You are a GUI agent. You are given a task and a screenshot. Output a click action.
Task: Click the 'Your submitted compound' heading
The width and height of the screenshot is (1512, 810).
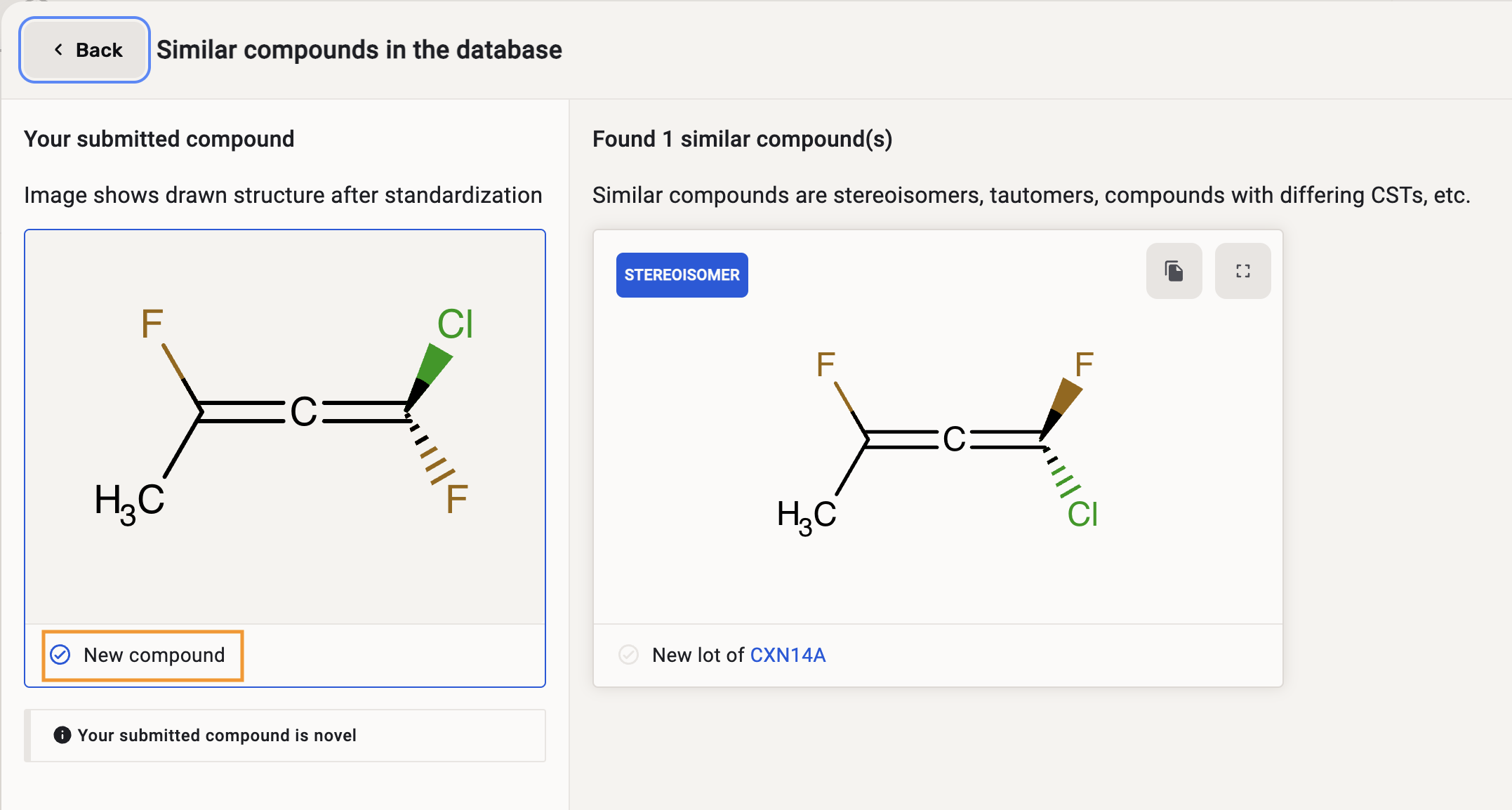[159, 139]
